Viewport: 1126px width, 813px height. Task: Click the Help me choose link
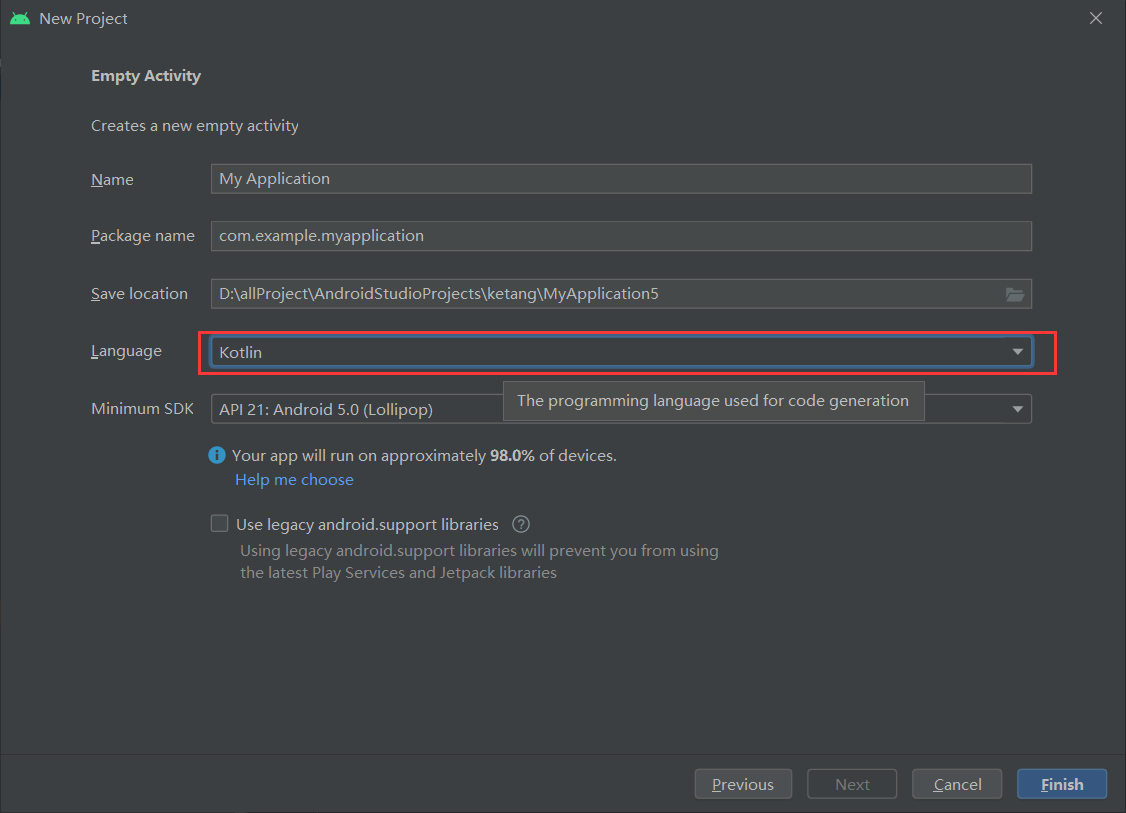tap(294, 480)
